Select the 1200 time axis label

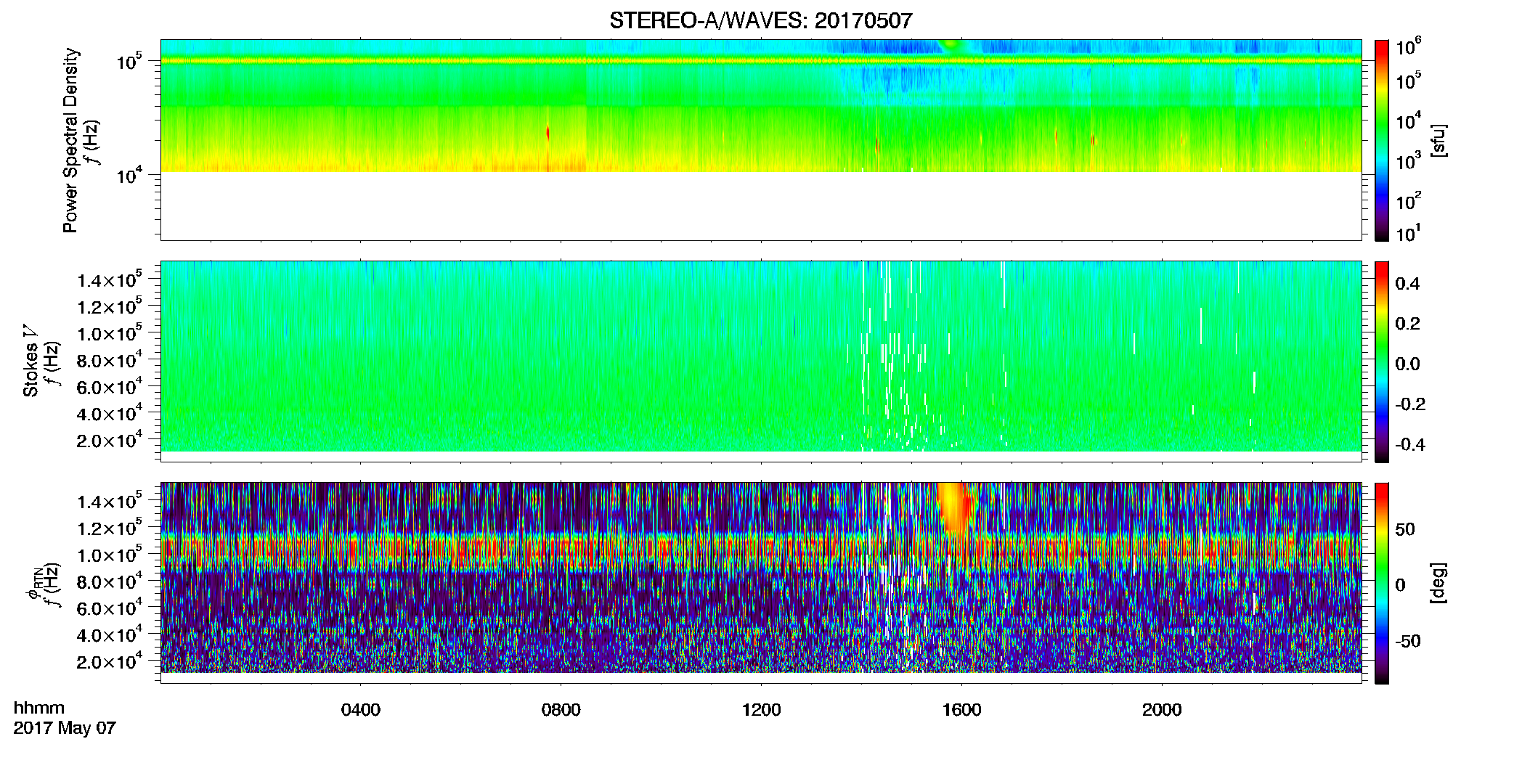[x=762, y=710]
